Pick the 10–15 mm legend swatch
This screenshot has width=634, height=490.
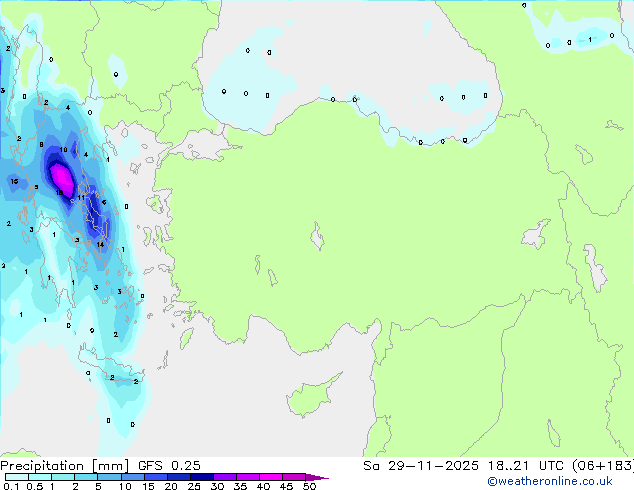click(132, 477)
